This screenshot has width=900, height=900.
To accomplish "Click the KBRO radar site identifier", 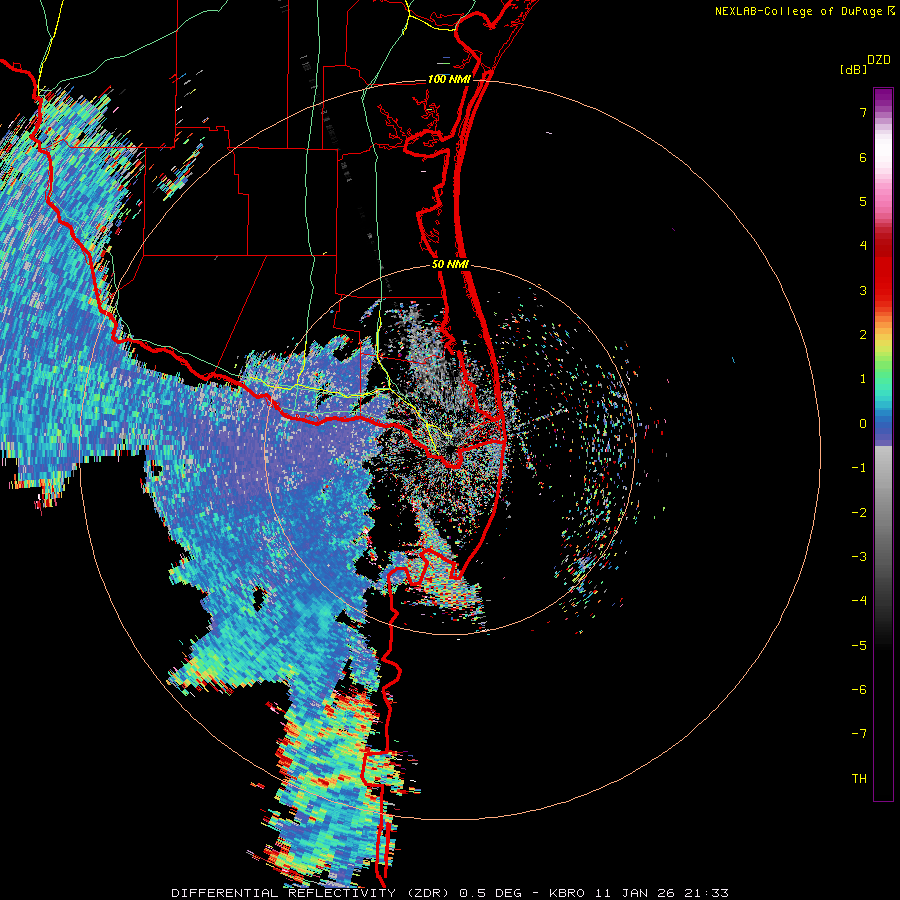I will pos(567,893).
